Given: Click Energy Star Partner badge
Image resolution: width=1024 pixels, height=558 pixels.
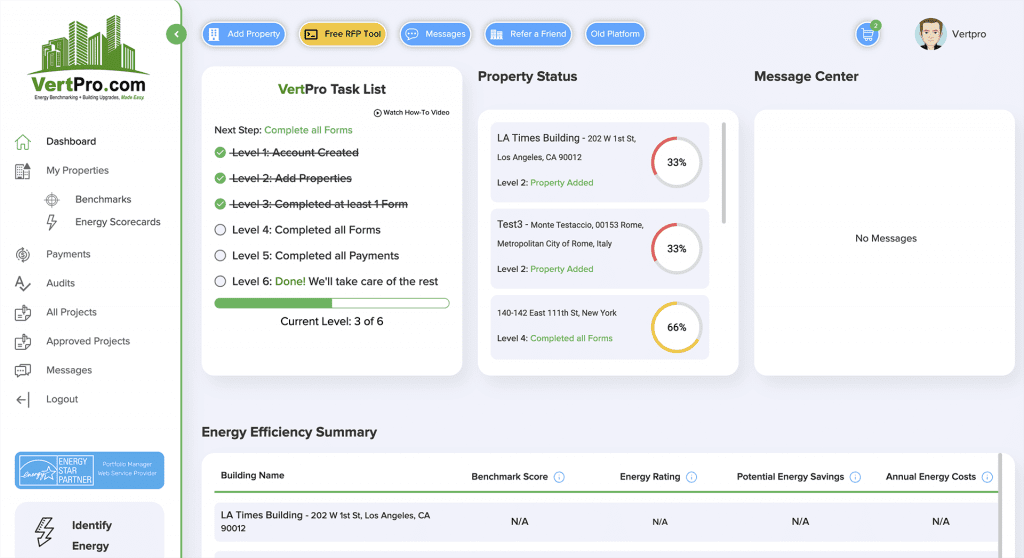Looking at the screenshot, I should [x=89, y=470].
